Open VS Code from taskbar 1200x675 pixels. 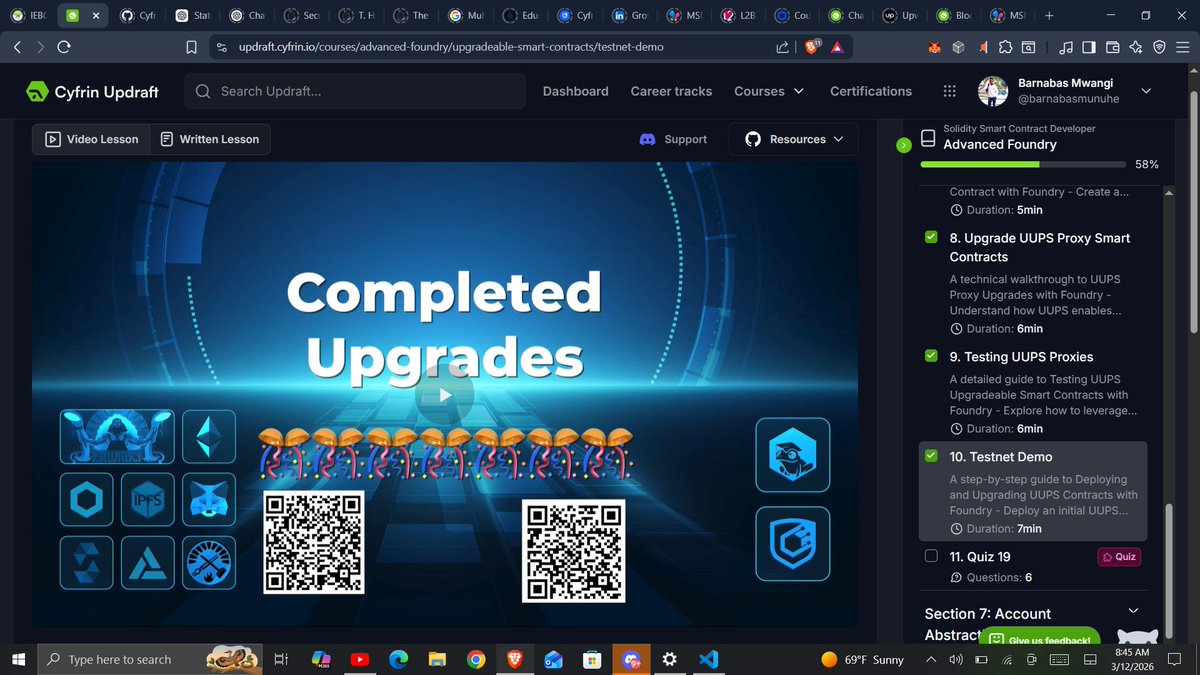pos(709,659)
